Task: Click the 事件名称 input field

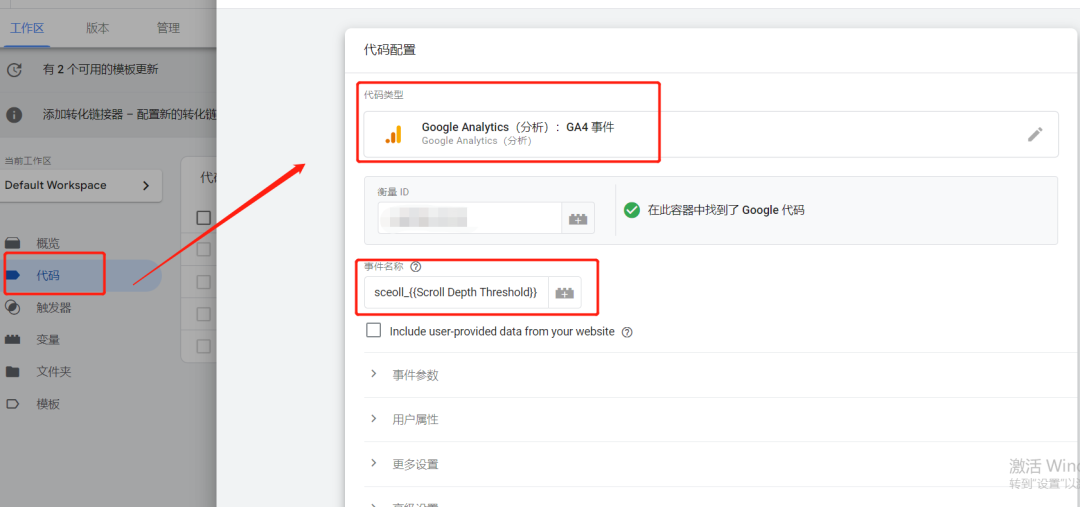Action: coord(455,293)
